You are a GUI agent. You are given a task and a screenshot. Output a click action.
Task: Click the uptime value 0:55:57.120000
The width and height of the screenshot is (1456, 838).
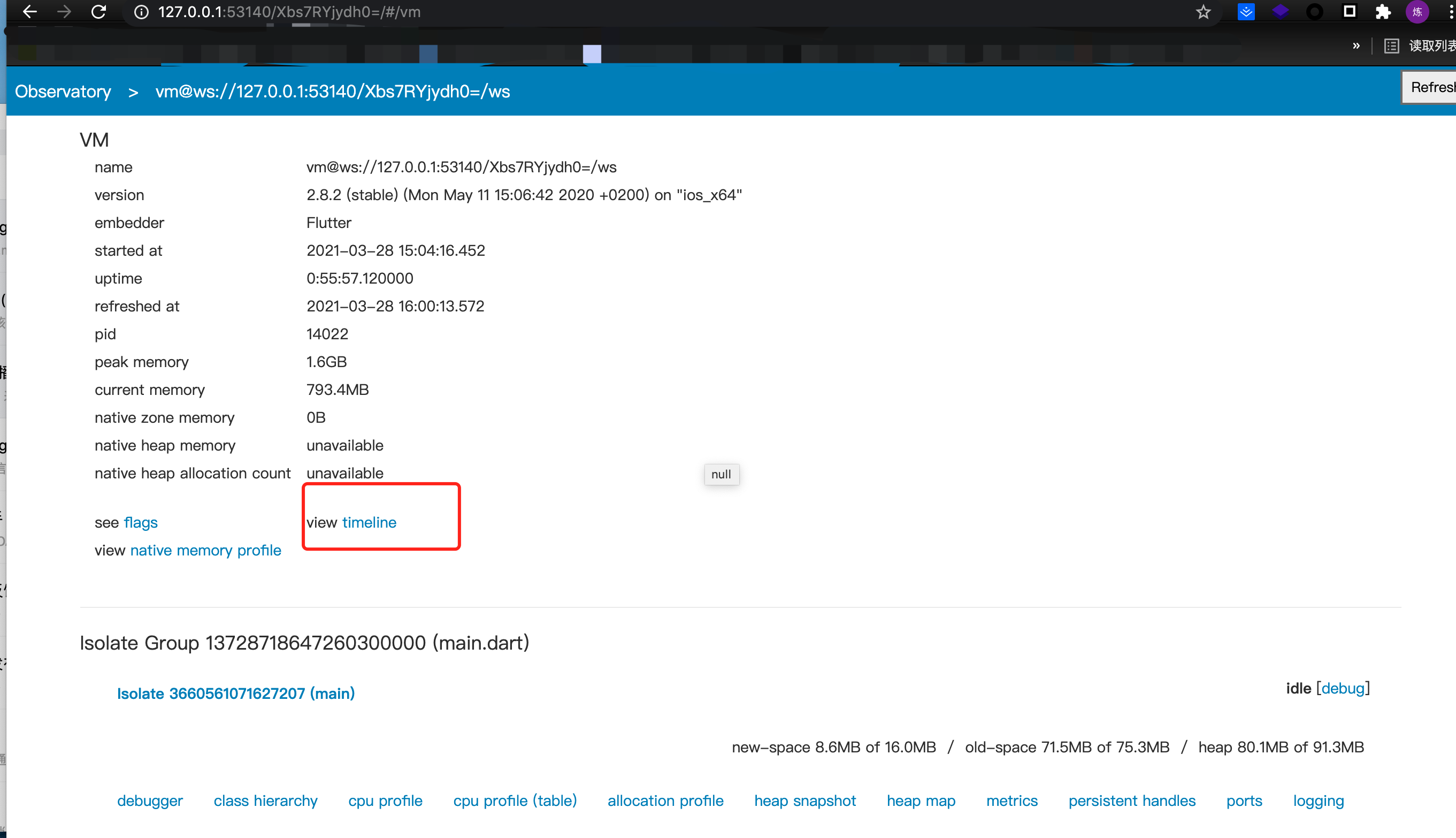[359, 279]
